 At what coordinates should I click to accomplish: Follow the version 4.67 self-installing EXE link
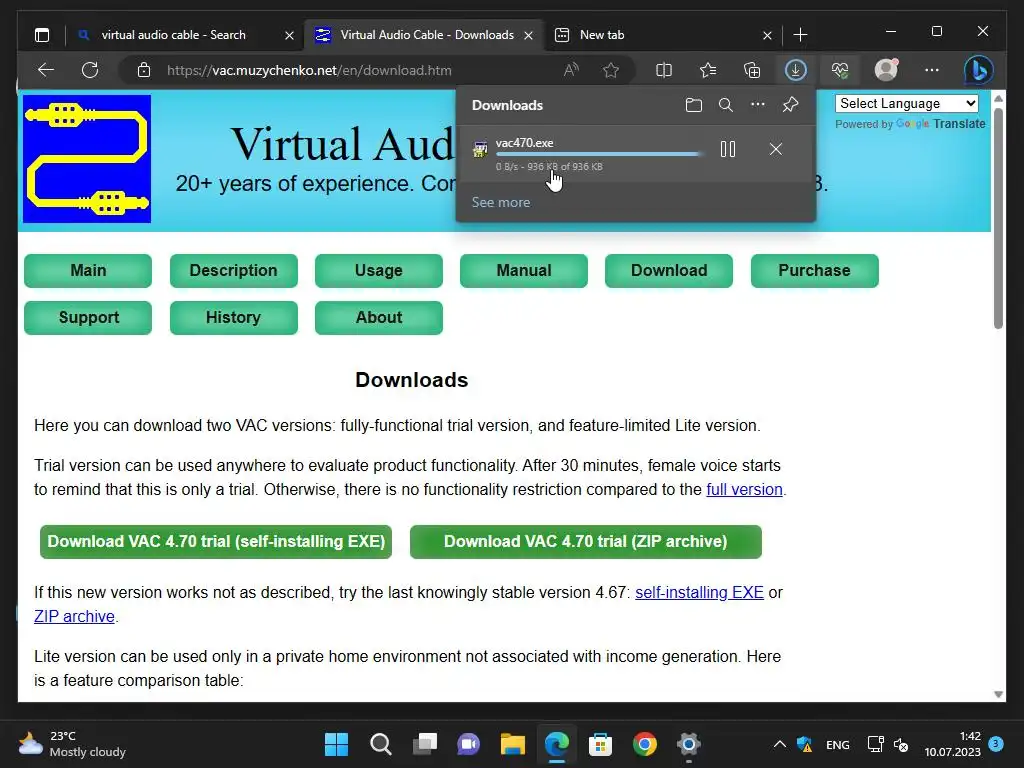699,592
